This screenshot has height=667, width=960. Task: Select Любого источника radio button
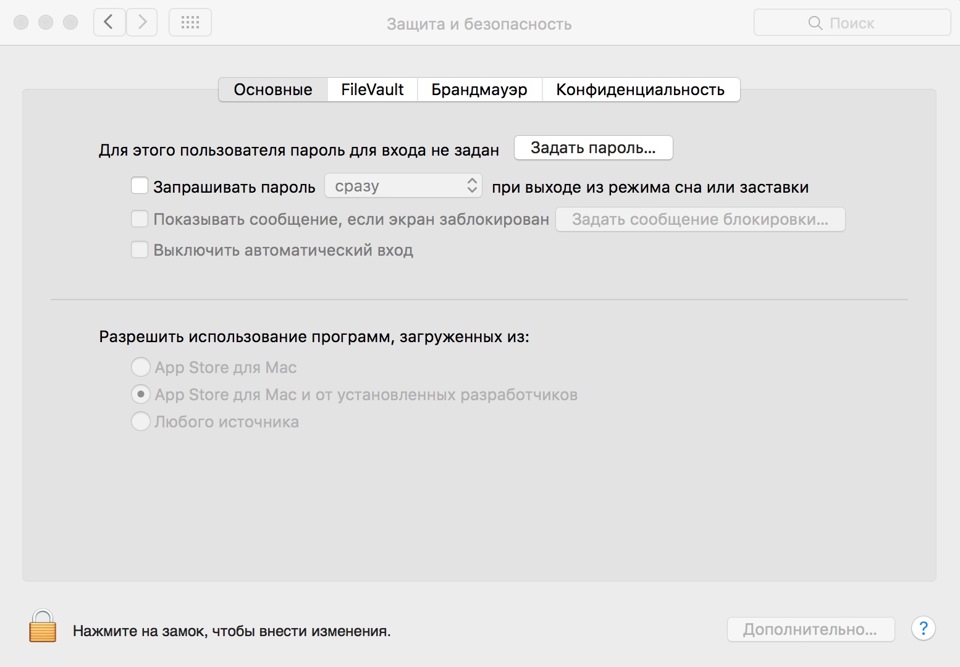141,421
